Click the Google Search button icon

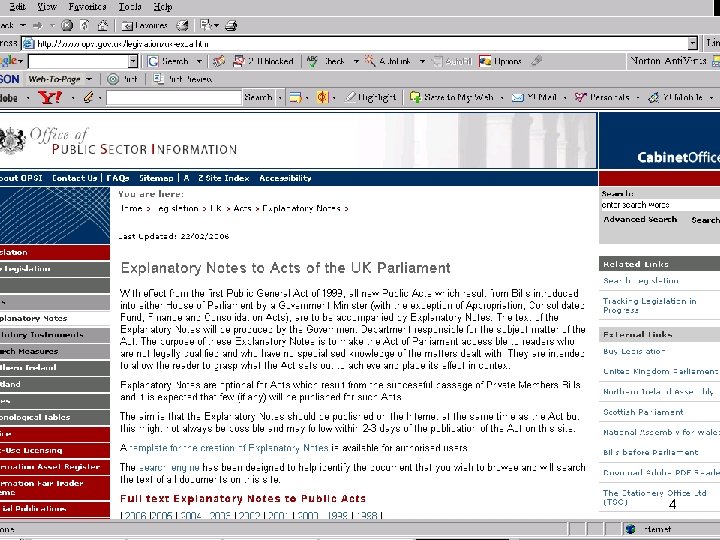[x=153, y=61]
